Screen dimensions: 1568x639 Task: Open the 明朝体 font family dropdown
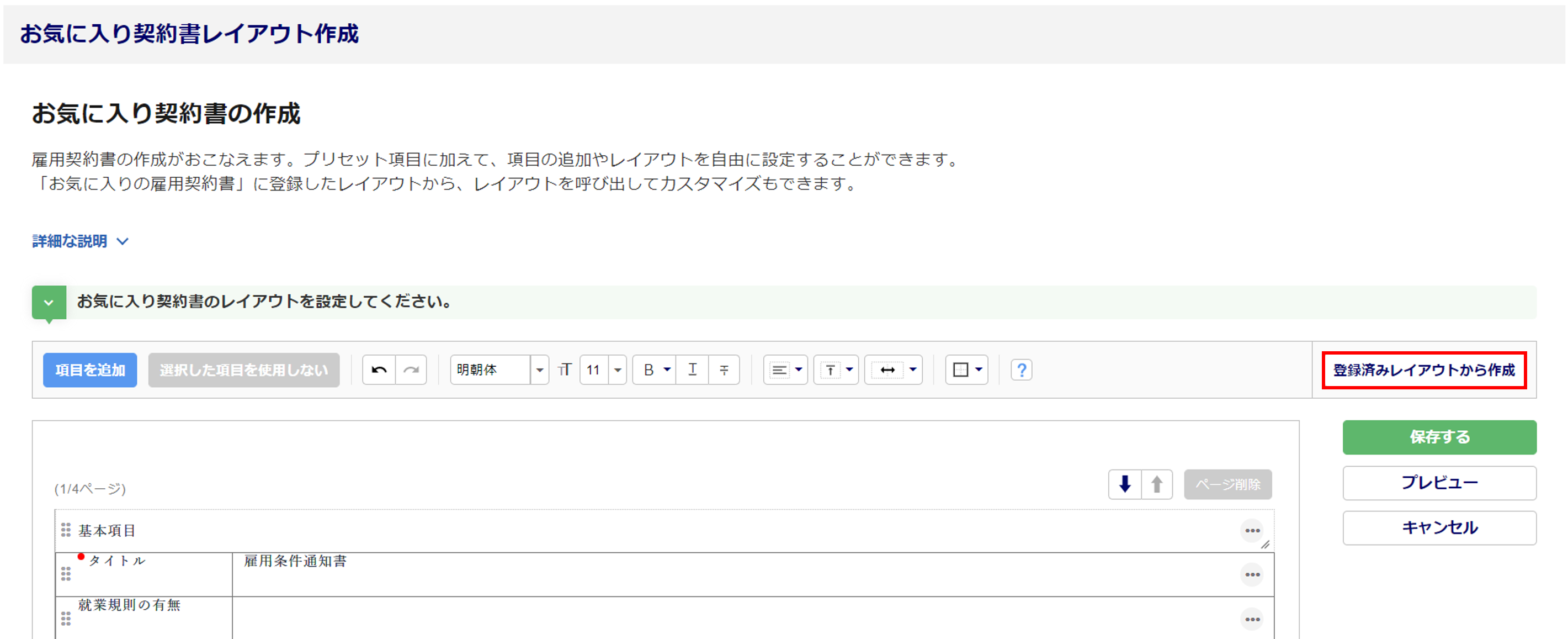(539, 369)
